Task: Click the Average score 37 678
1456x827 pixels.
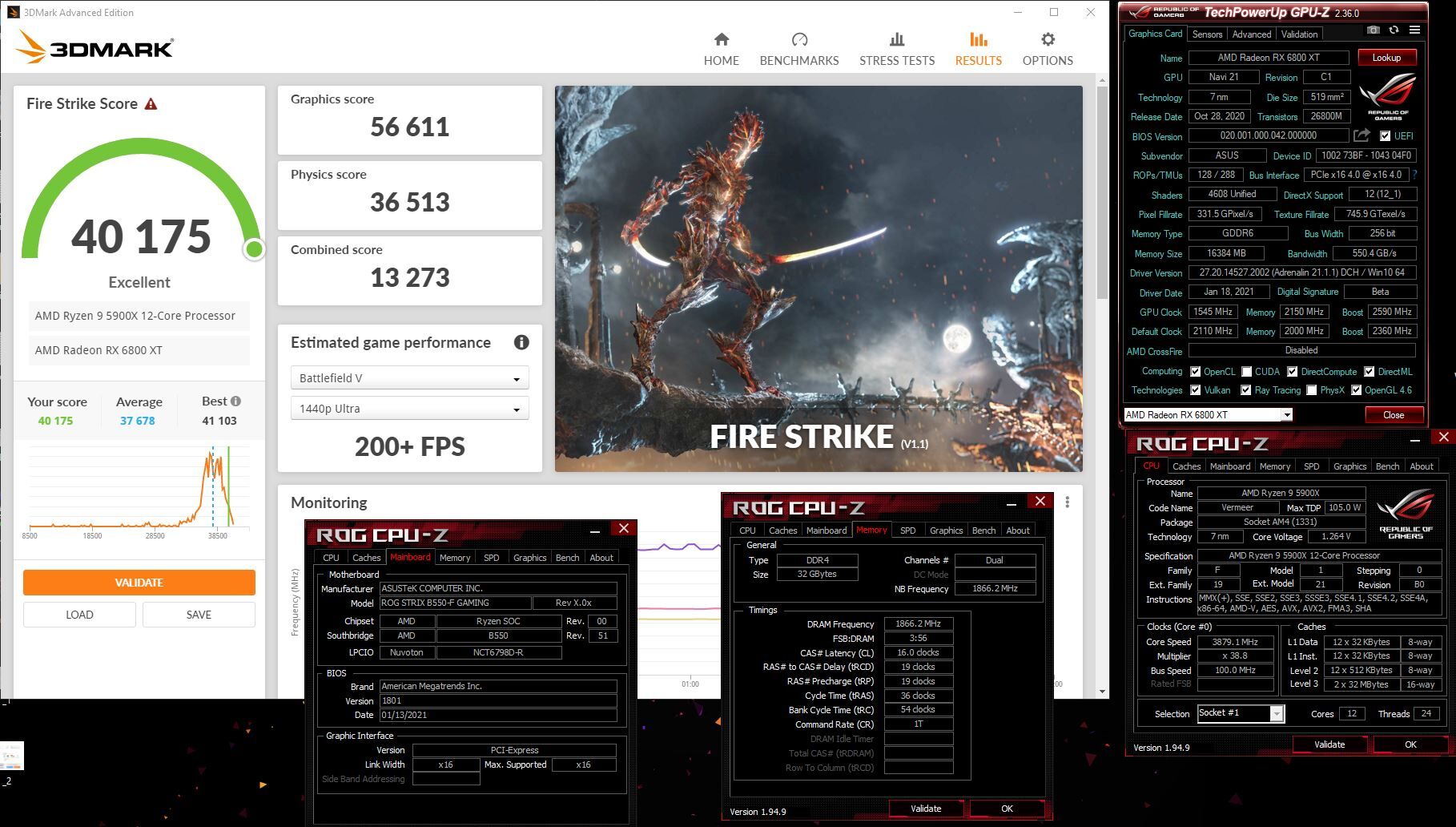Action: click(x=138, y=421)
